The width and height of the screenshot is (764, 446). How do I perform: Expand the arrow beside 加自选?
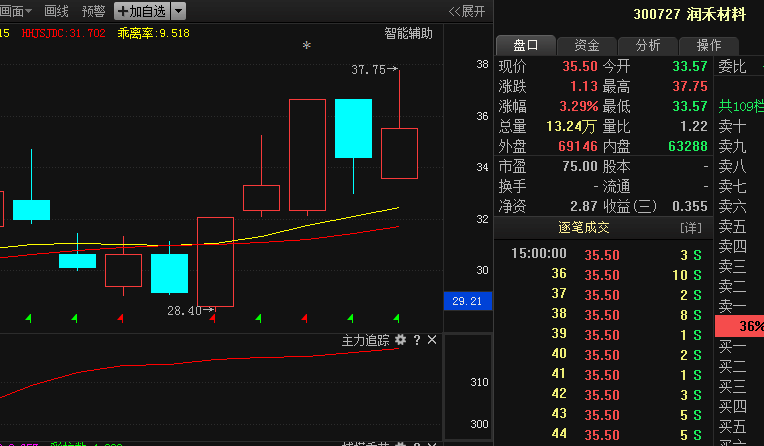tap(178, 11)
